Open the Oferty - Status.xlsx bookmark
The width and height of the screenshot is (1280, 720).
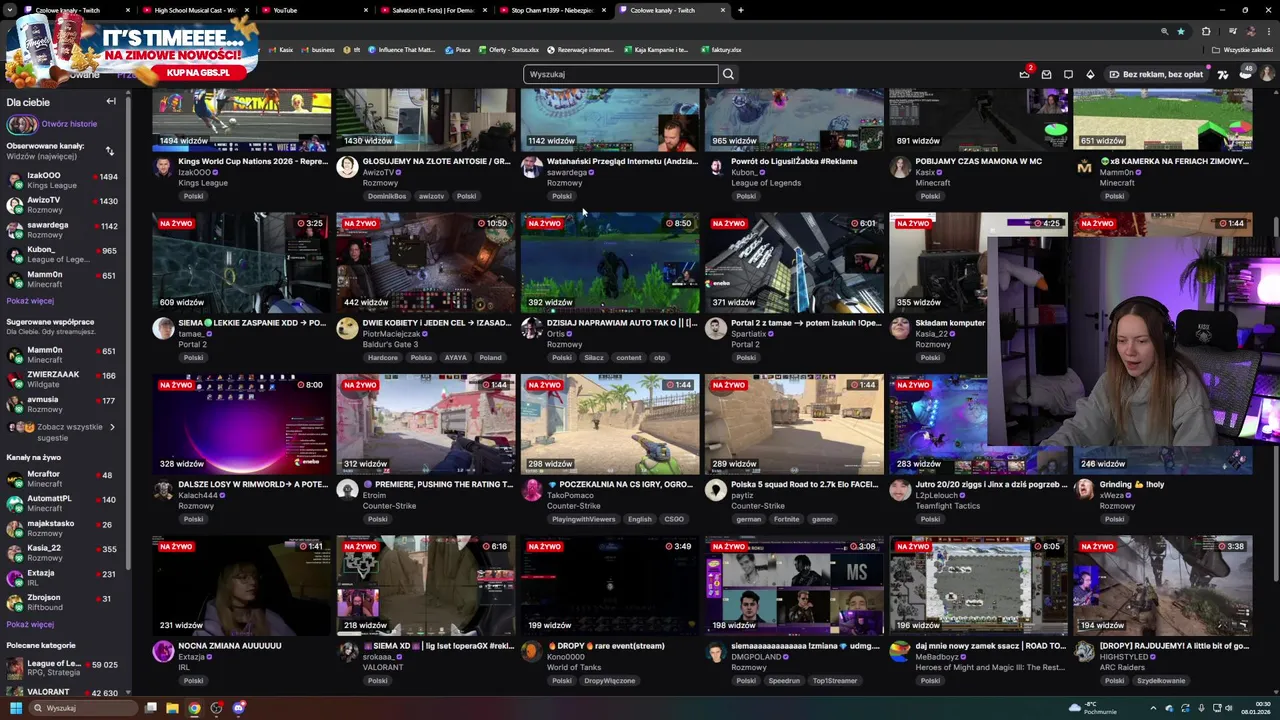point(508,49)
